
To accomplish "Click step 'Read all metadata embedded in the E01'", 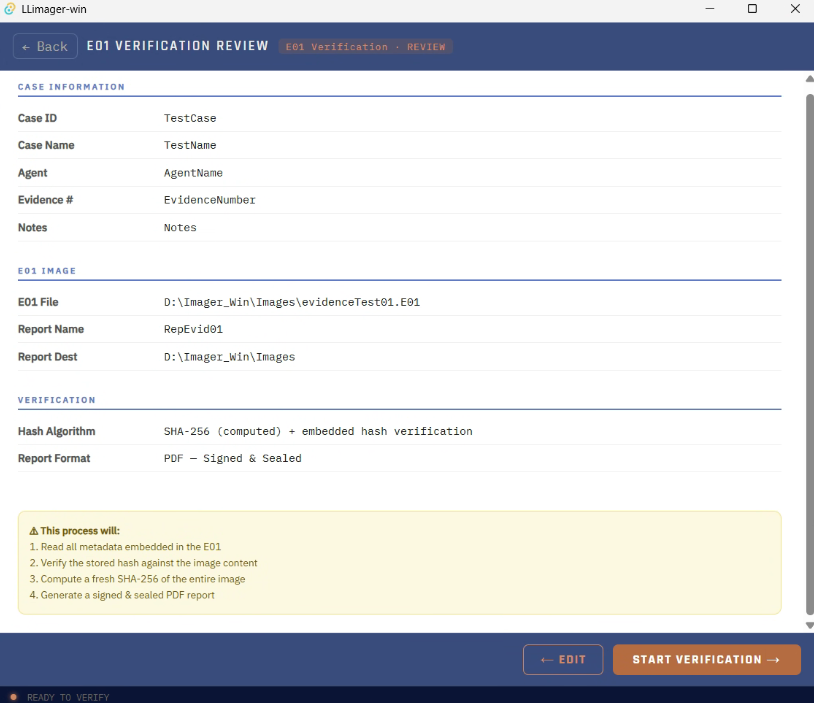I will point(125,547).
